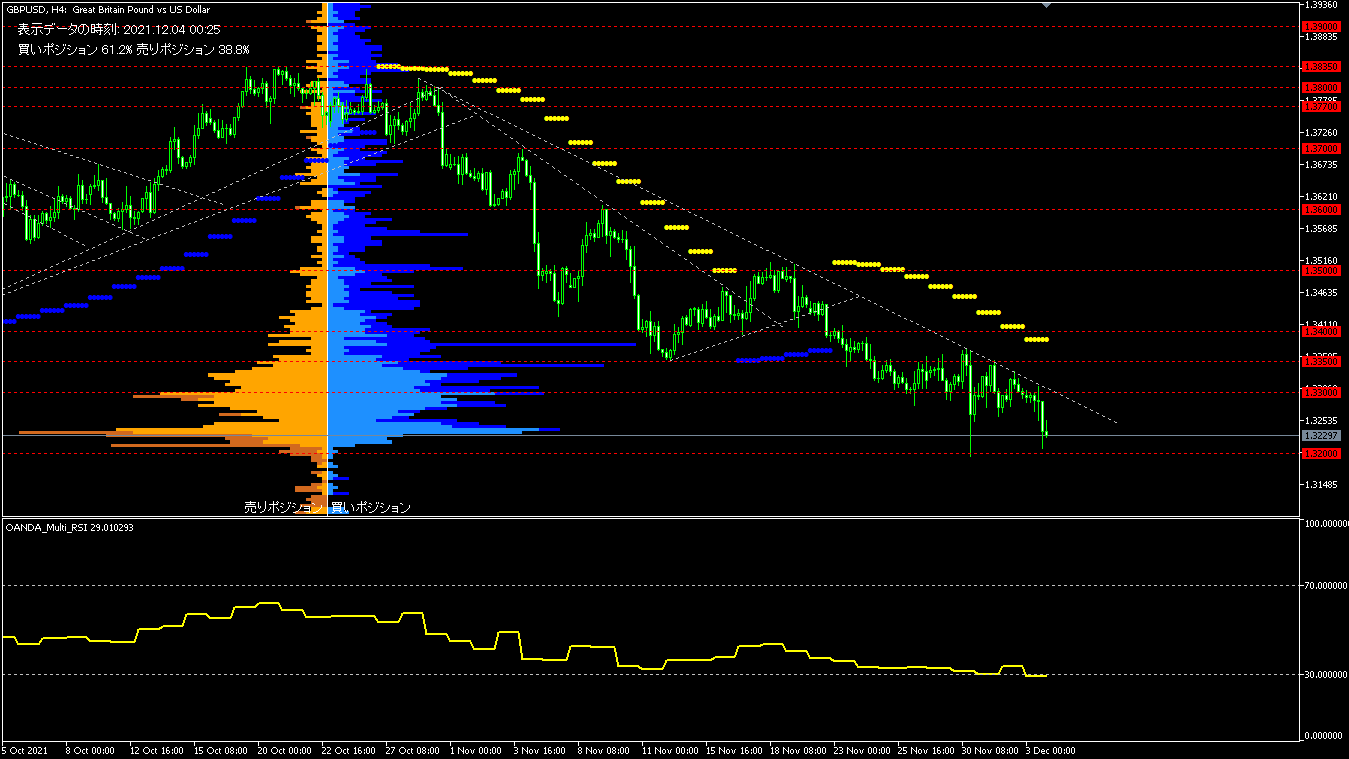The image size is (1349, 759).
Task: Click the 30 Nov 08:00 time axis label
Action: point(988,750)
